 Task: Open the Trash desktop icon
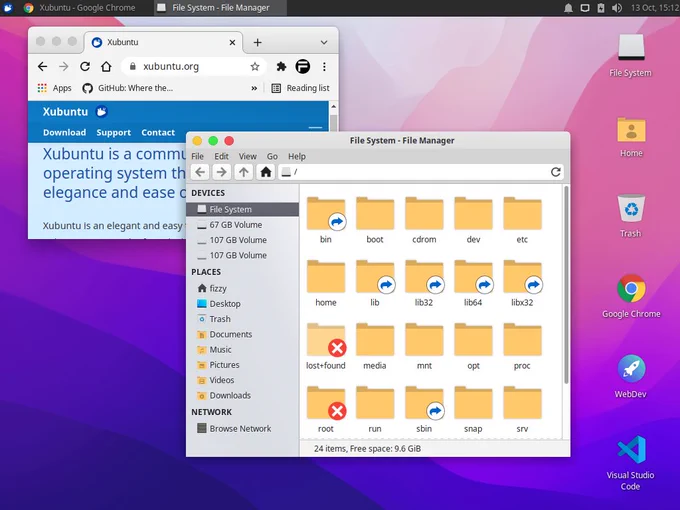pyautogui.click(x=631, y=216)
